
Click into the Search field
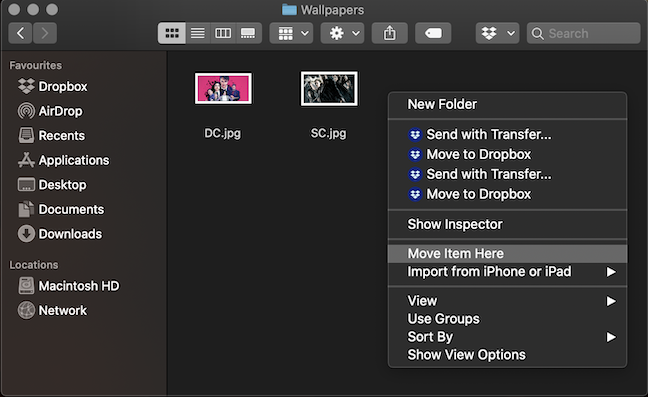click(584, 33)
